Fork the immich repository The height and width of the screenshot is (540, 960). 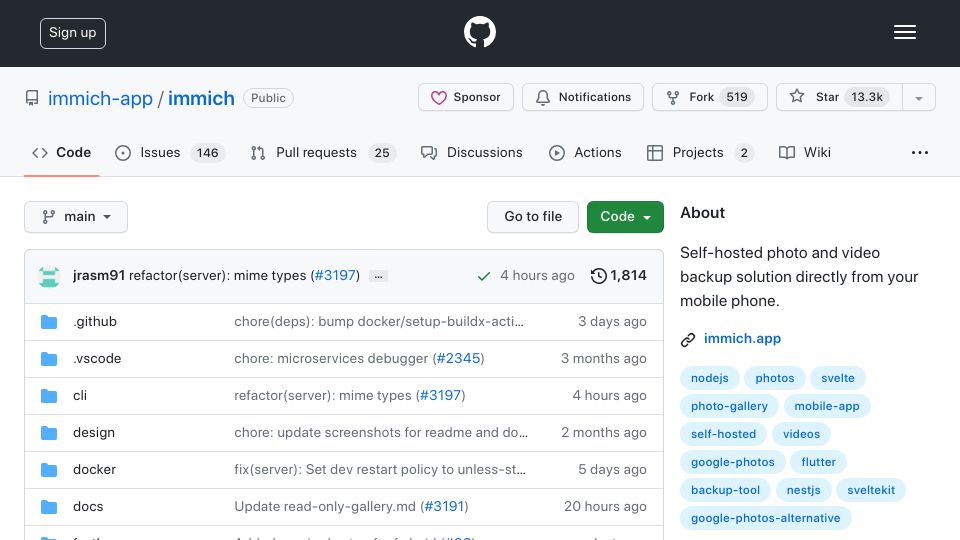point(710,97)
